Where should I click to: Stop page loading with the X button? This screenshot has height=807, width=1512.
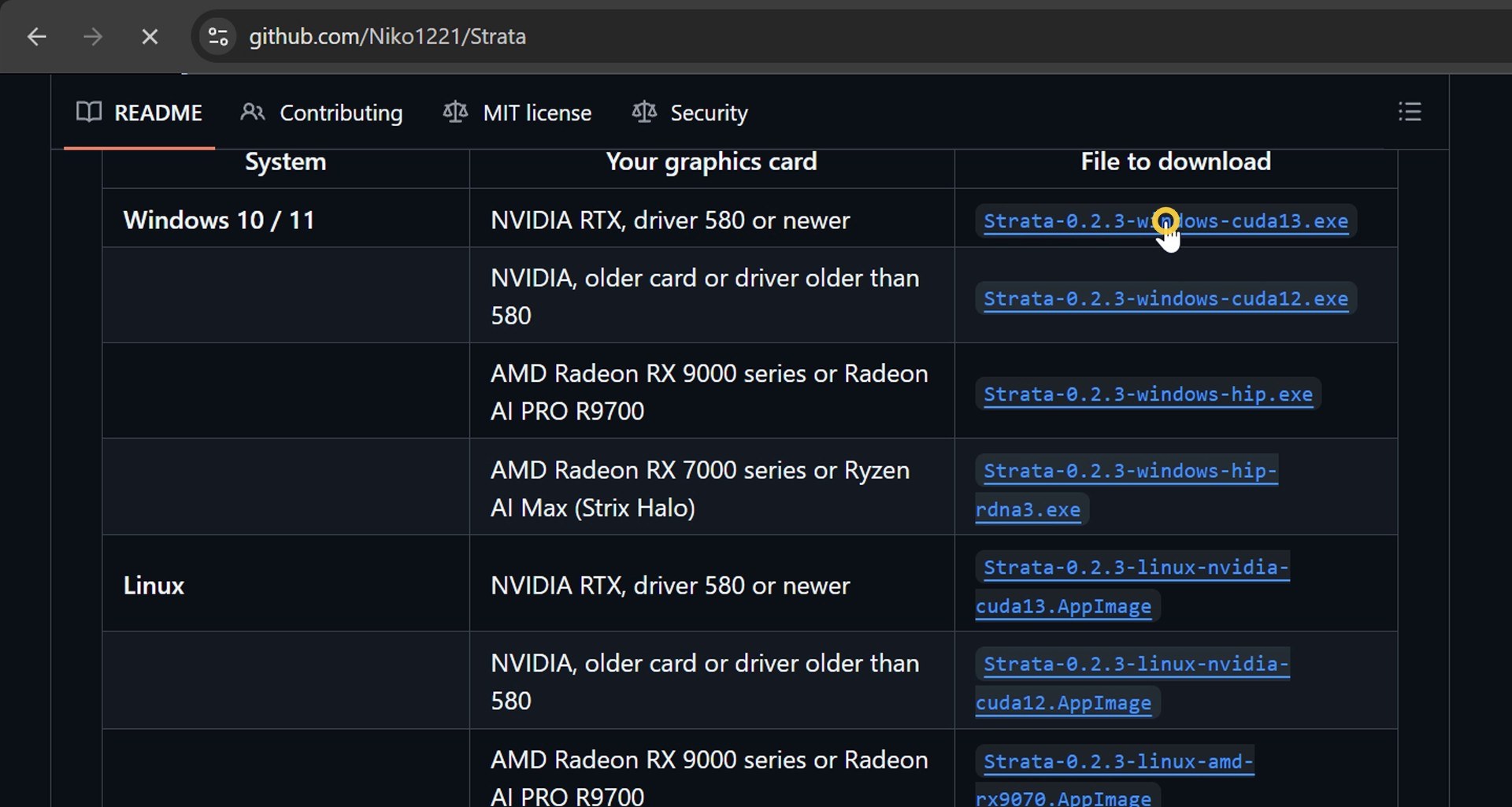[150, 36]
